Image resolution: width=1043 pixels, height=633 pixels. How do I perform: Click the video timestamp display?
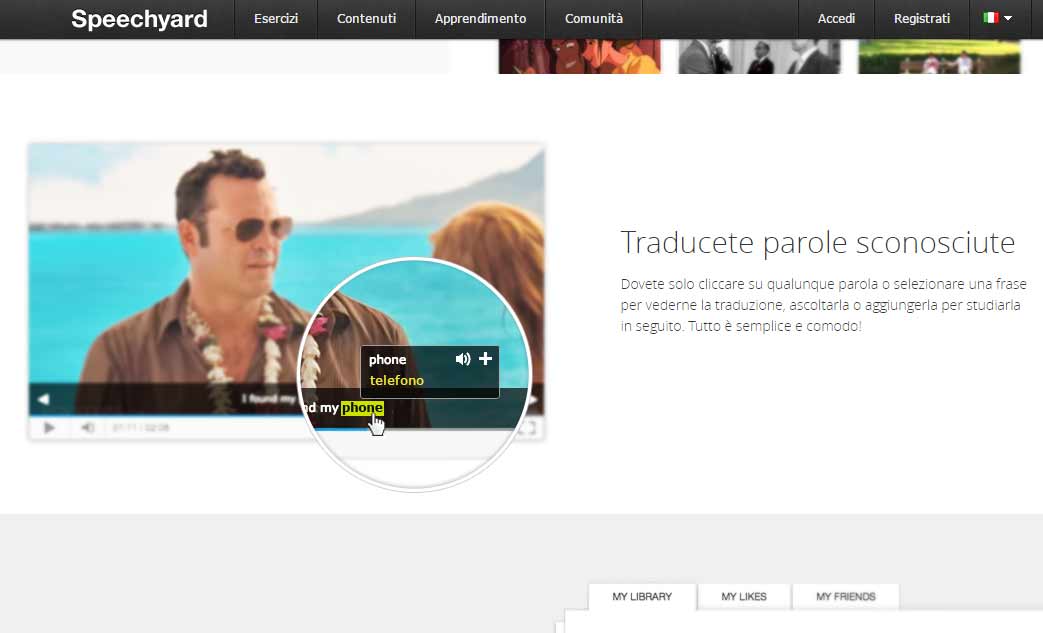pos(141,428)
